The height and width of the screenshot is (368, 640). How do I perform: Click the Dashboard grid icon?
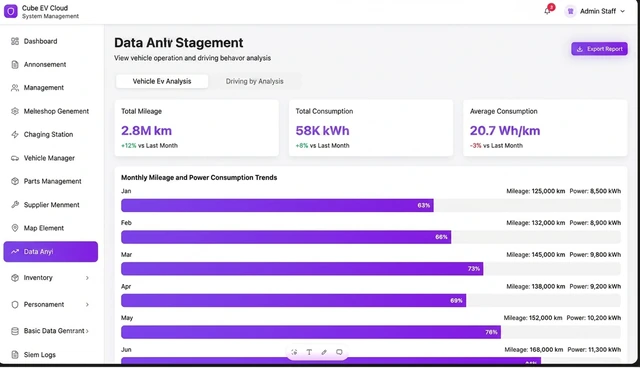(15, 41)
